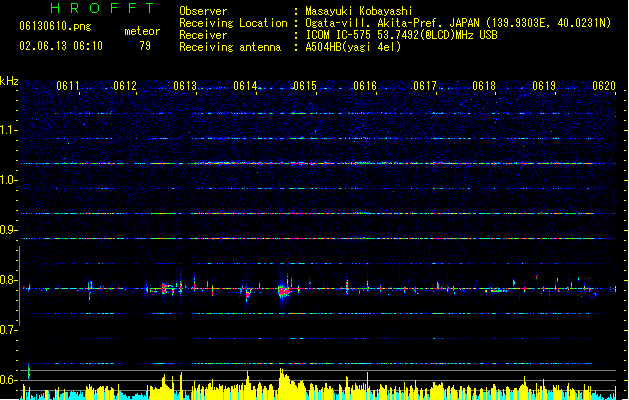The height and width of the screenshot is (400, 629).
Task: Click the antenna value A504HB(yagi 4el)
Action: pyautogui.click(x=353, y=47)
